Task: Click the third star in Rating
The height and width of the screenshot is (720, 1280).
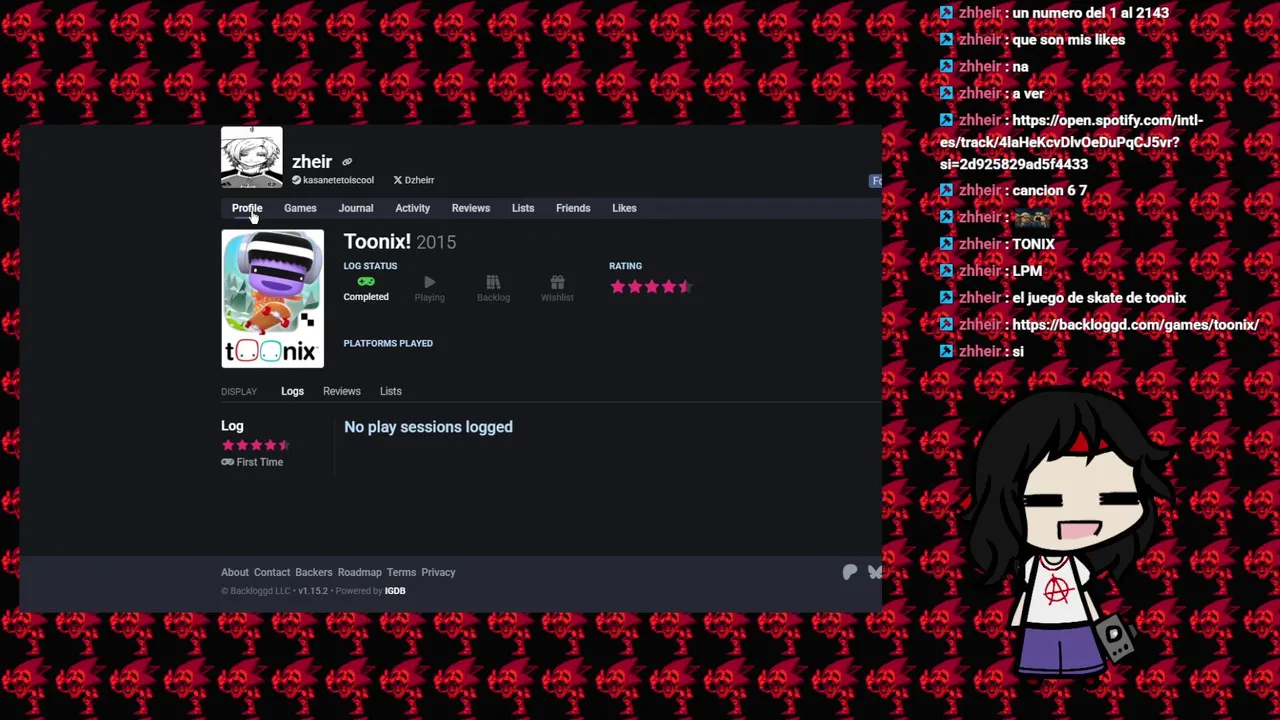Action: pos(651,287)
